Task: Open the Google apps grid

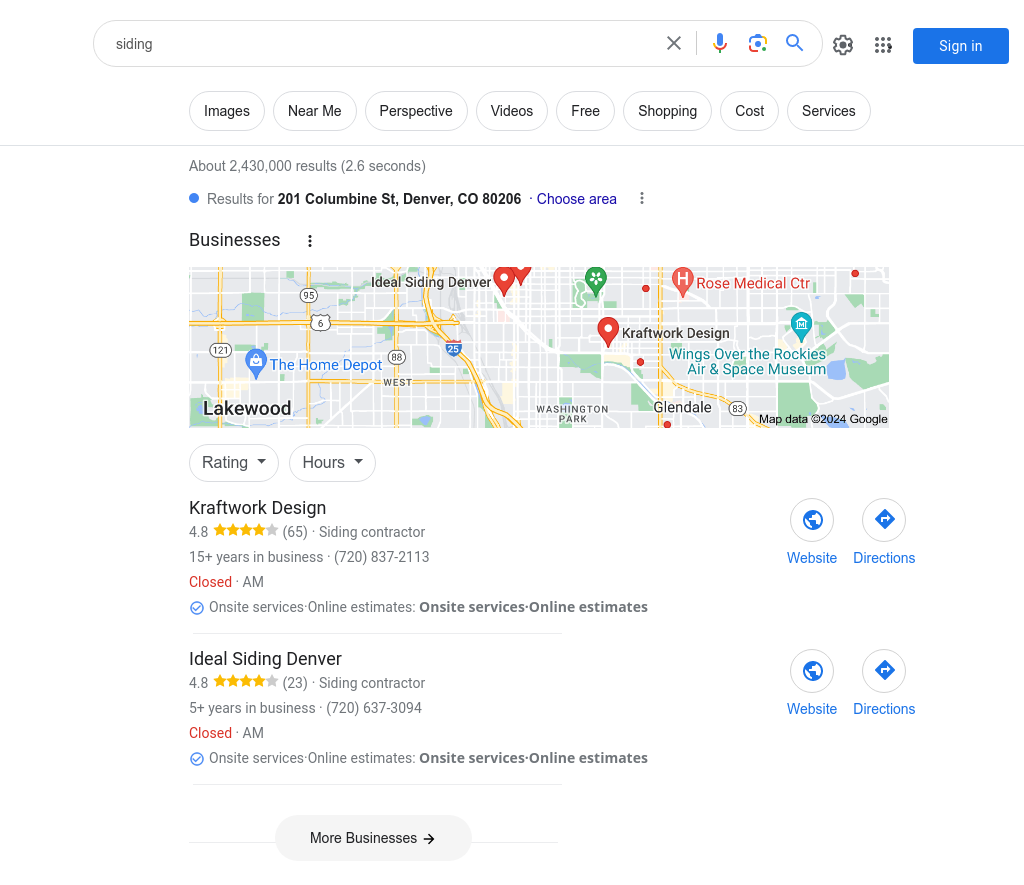Action: [x=882, y=45]
